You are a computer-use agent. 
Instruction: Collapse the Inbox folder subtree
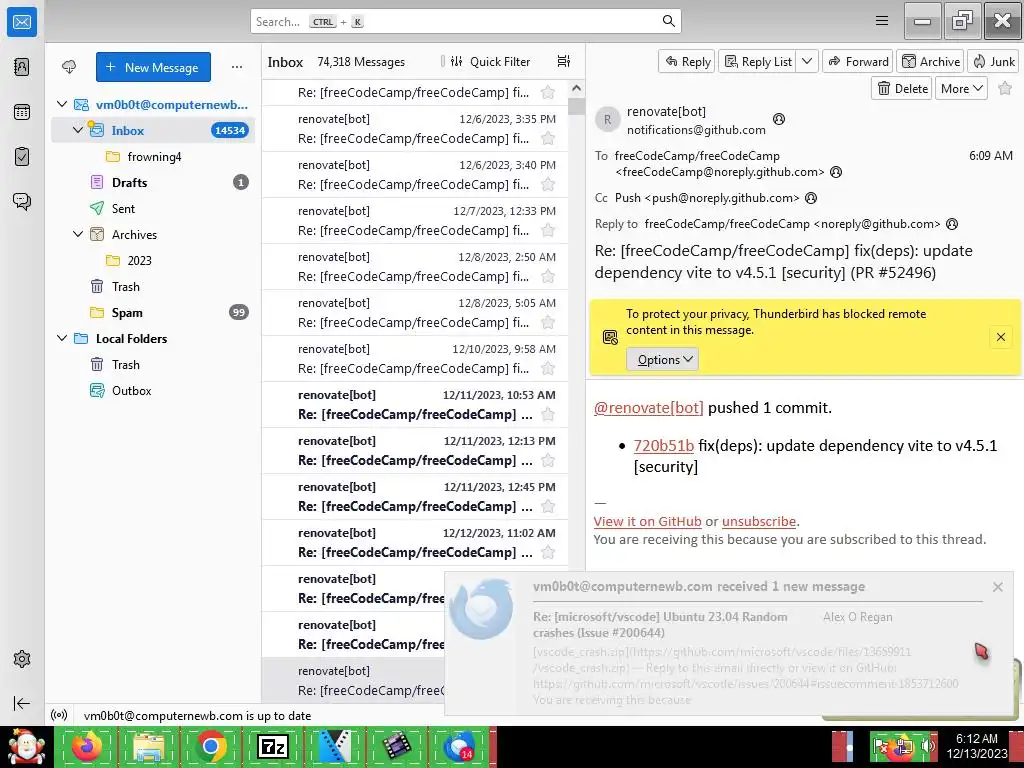[78, 130]
